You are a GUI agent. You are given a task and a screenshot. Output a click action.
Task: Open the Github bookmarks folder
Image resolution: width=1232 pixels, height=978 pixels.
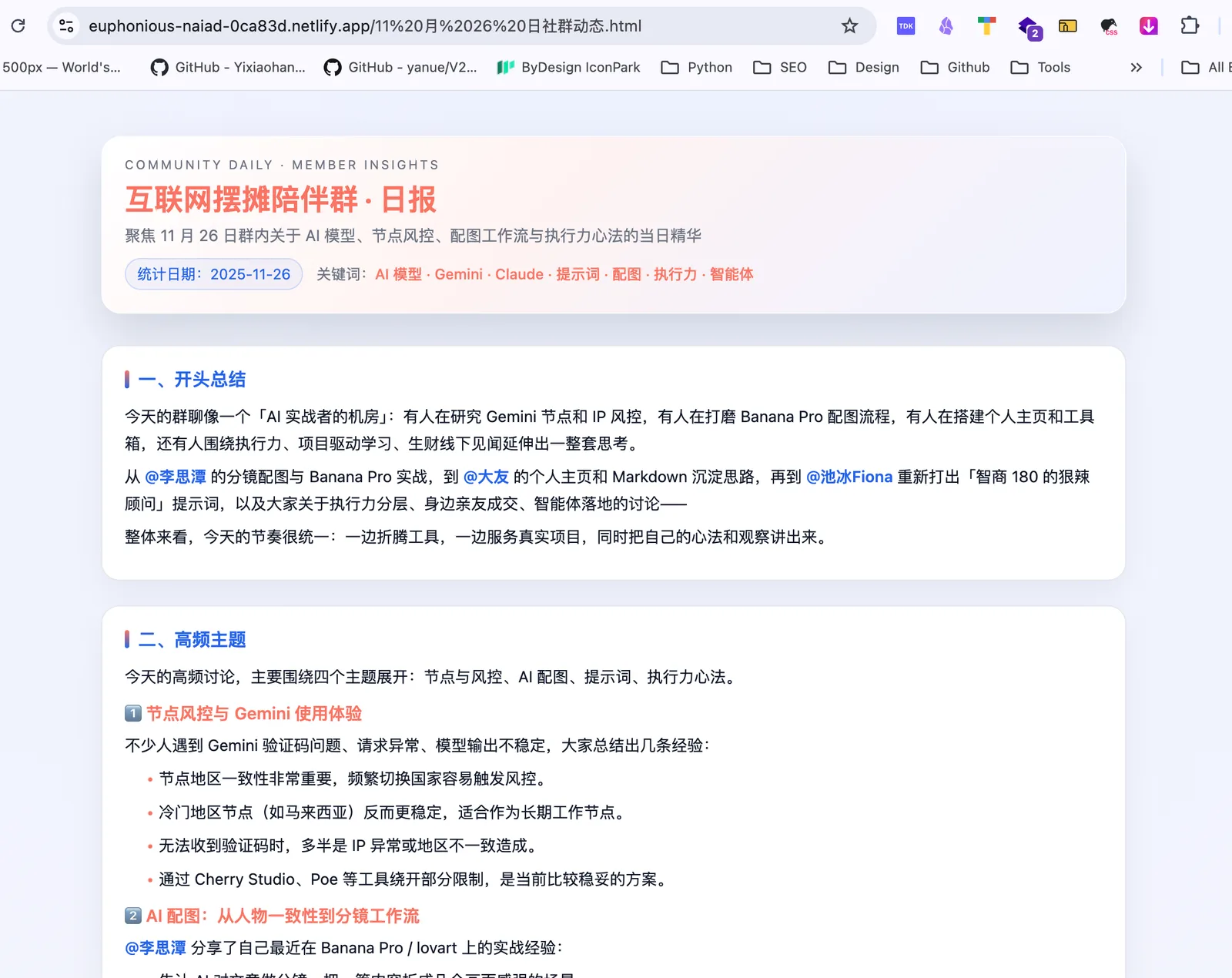tap(955, 68)
